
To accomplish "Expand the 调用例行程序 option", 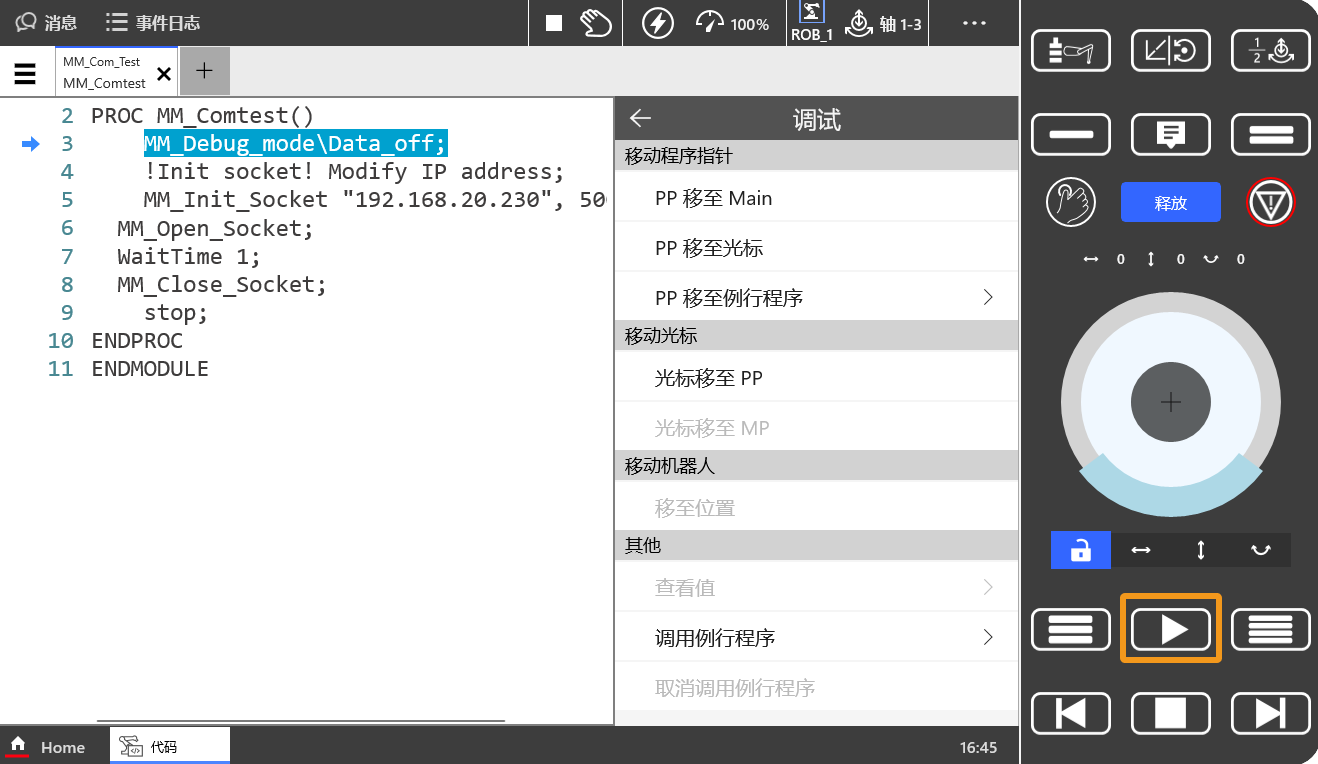I will click(816, 637).
